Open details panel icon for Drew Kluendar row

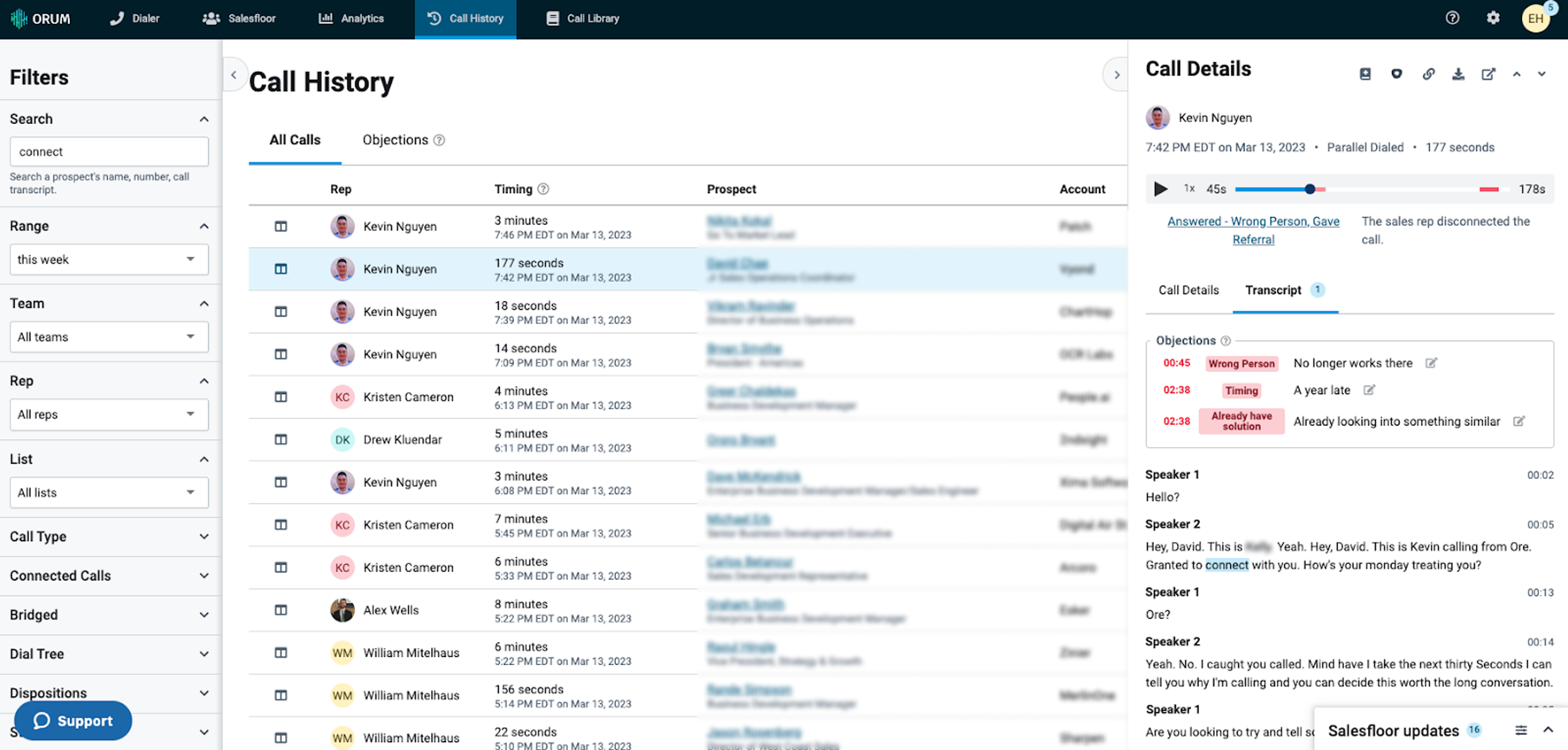coord(281,440)
